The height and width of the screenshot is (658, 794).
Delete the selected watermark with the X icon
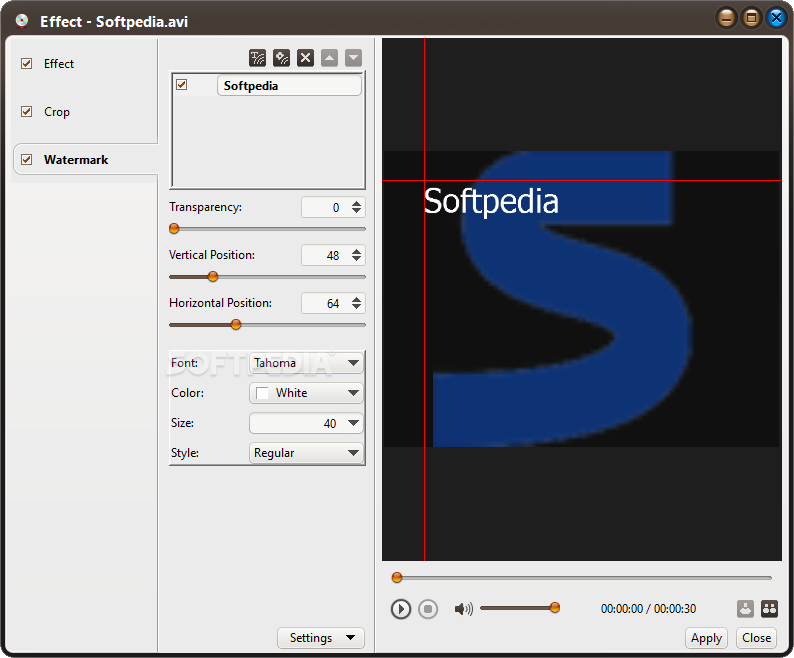point(305,58)
